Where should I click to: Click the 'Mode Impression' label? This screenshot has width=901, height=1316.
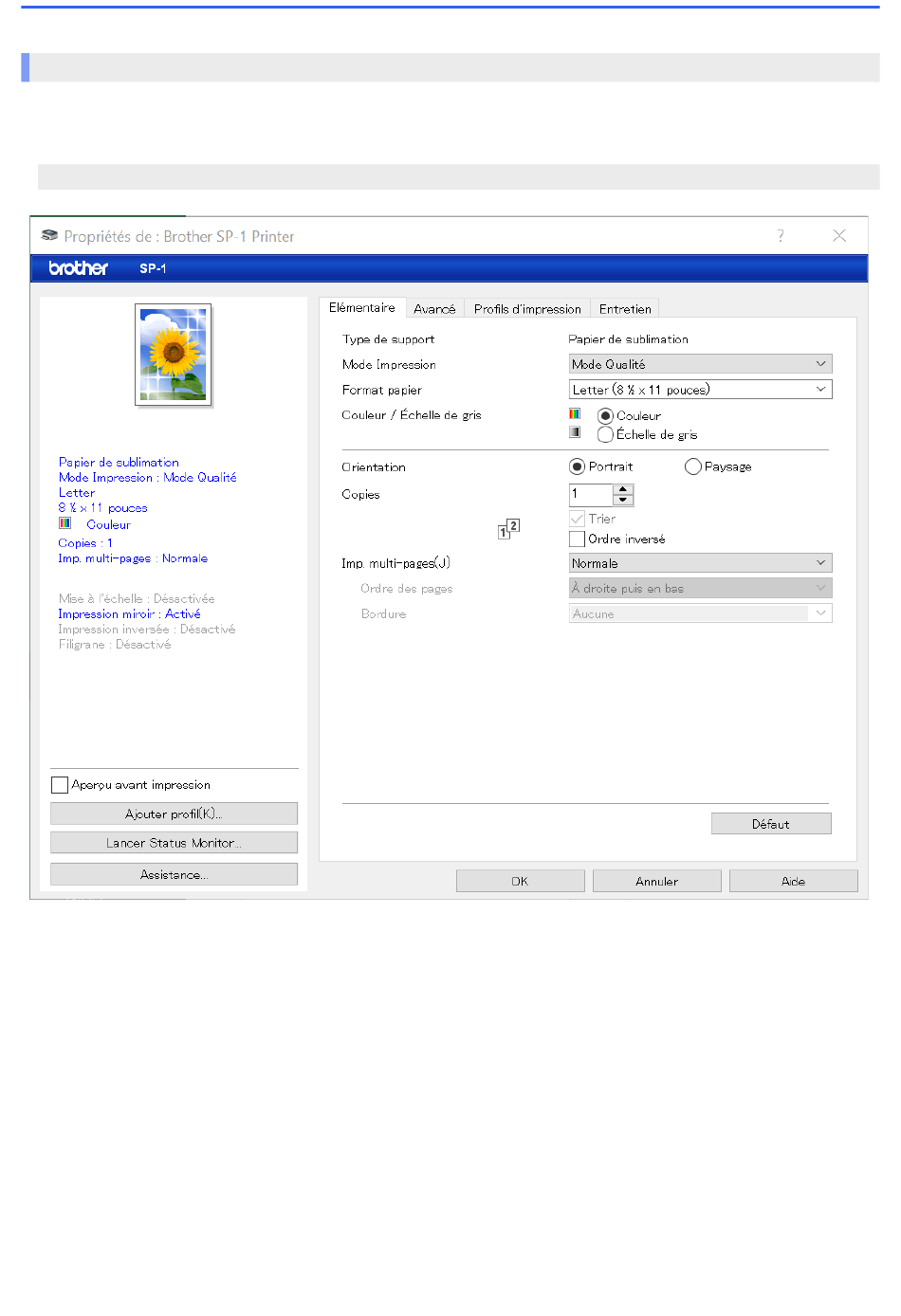[x=389, y=365]
